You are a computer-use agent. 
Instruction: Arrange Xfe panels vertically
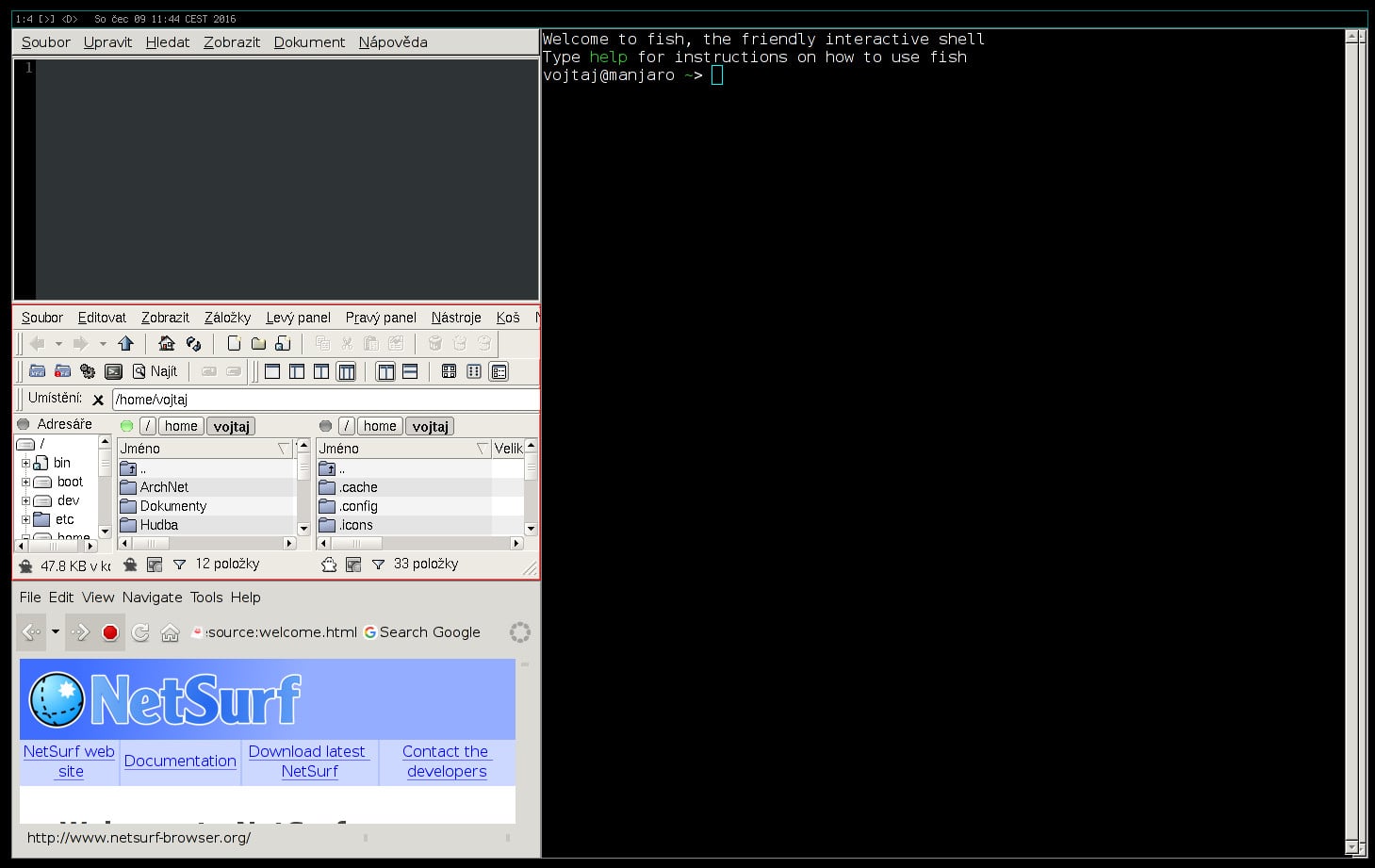tap(385, 371)
